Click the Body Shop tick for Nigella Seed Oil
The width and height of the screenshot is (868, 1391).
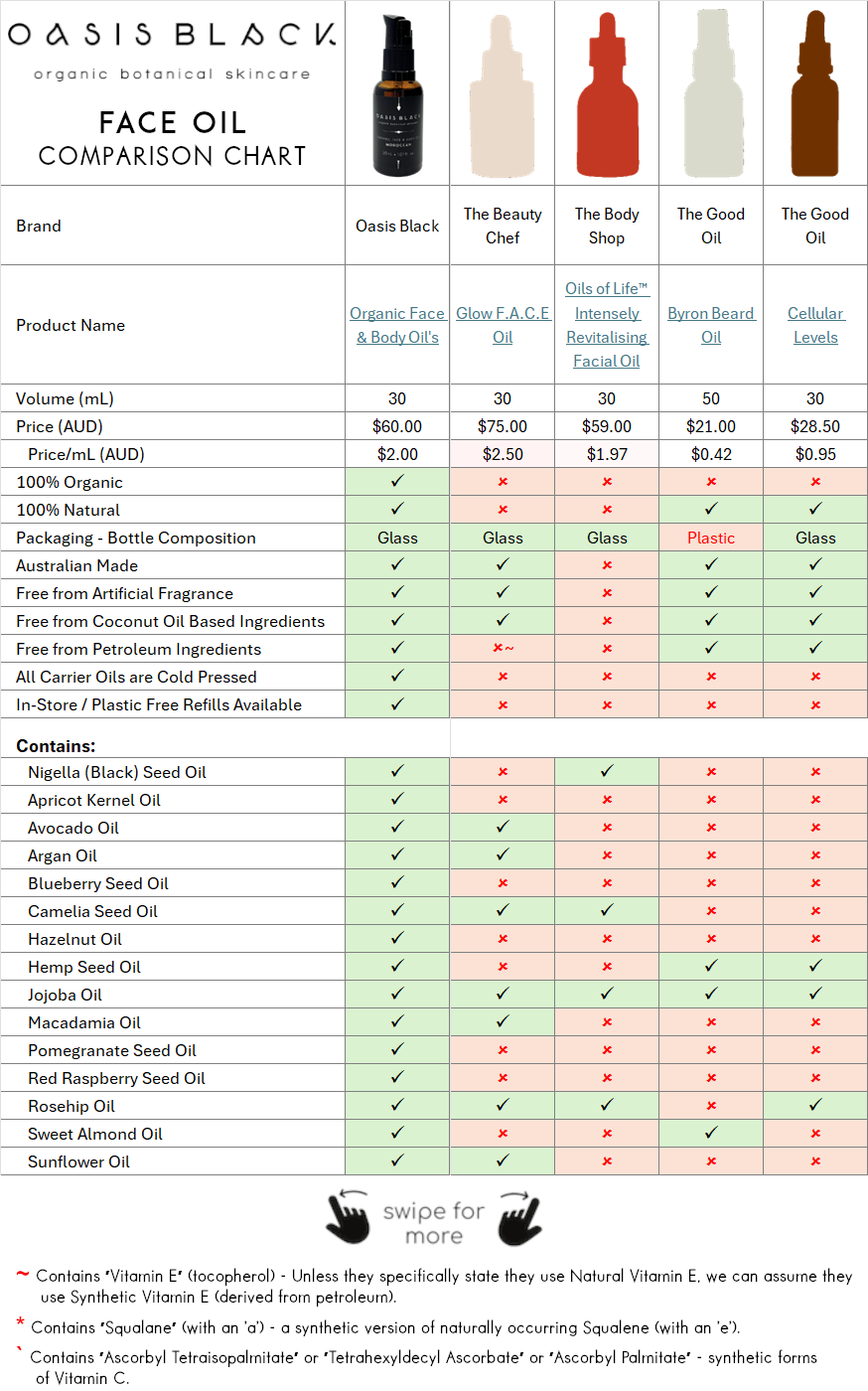(x=607, y=771)
